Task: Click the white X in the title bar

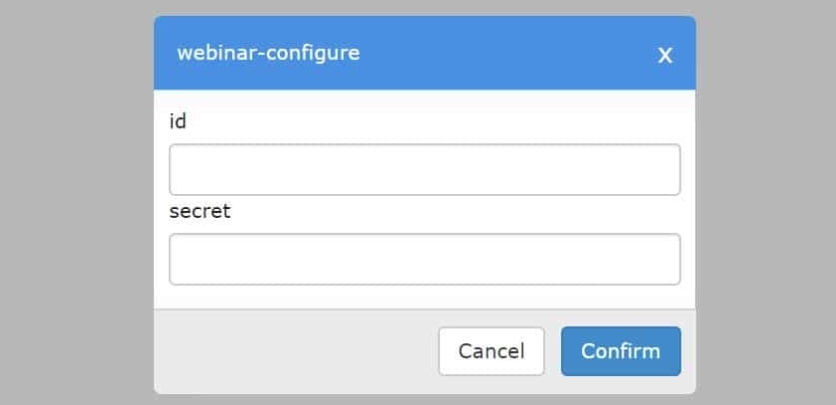Action: tap(665, 55)
